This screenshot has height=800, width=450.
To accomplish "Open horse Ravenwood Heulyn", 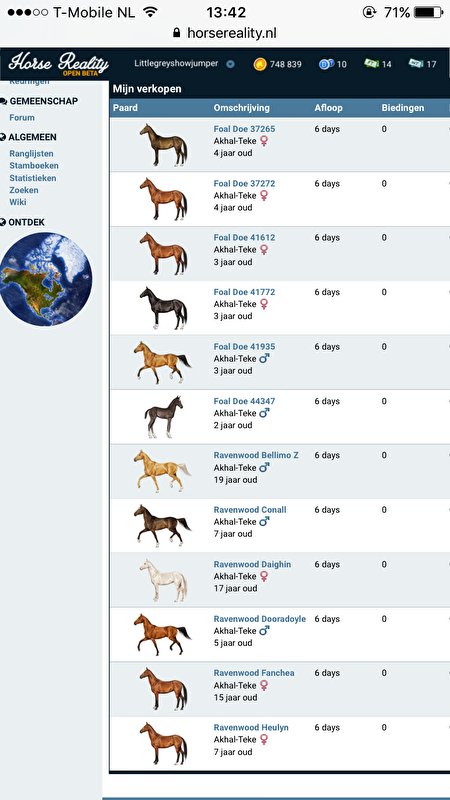I will coord(251,728).
